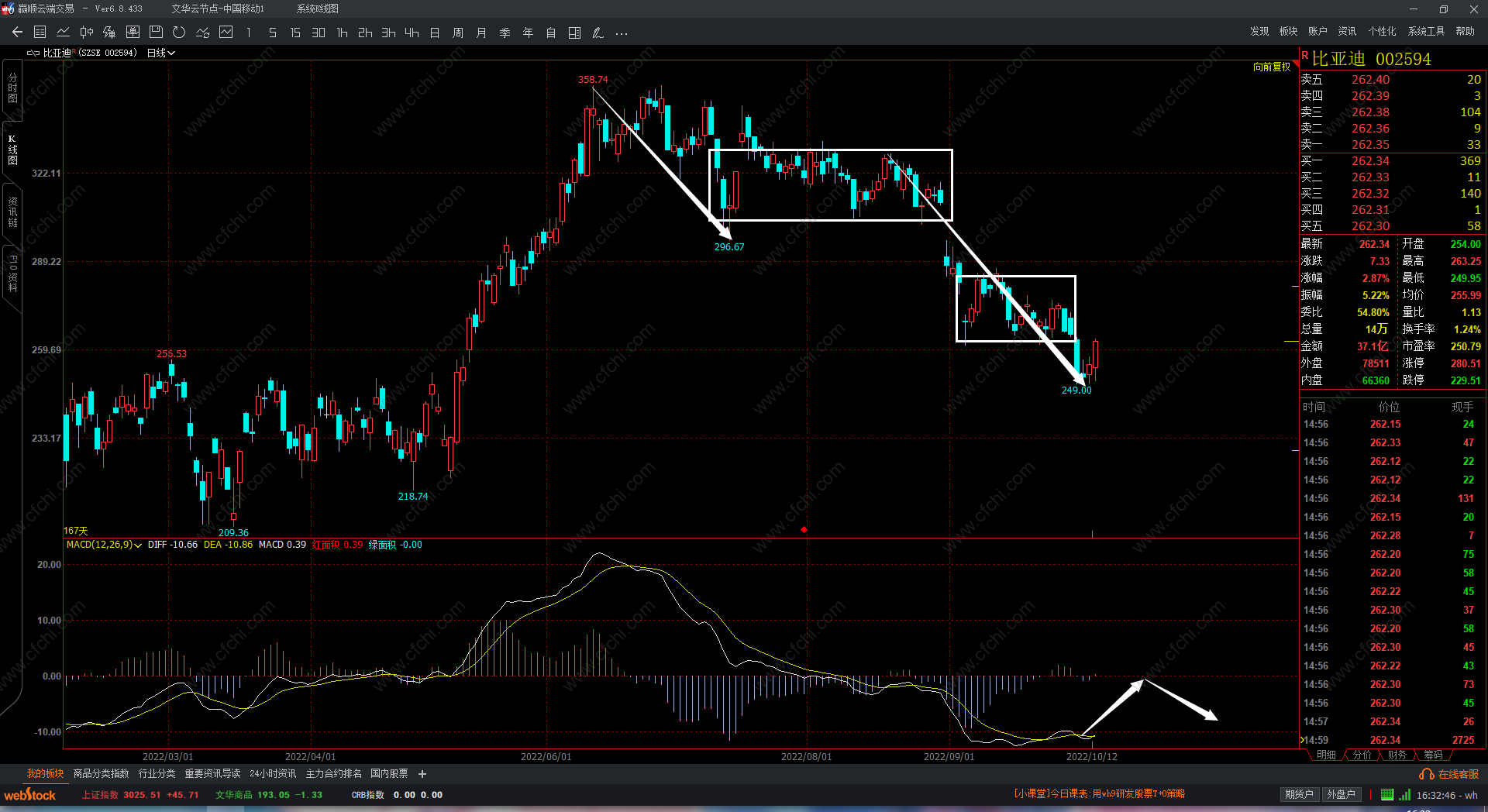Open the 账户 menu

point(1317,32)
